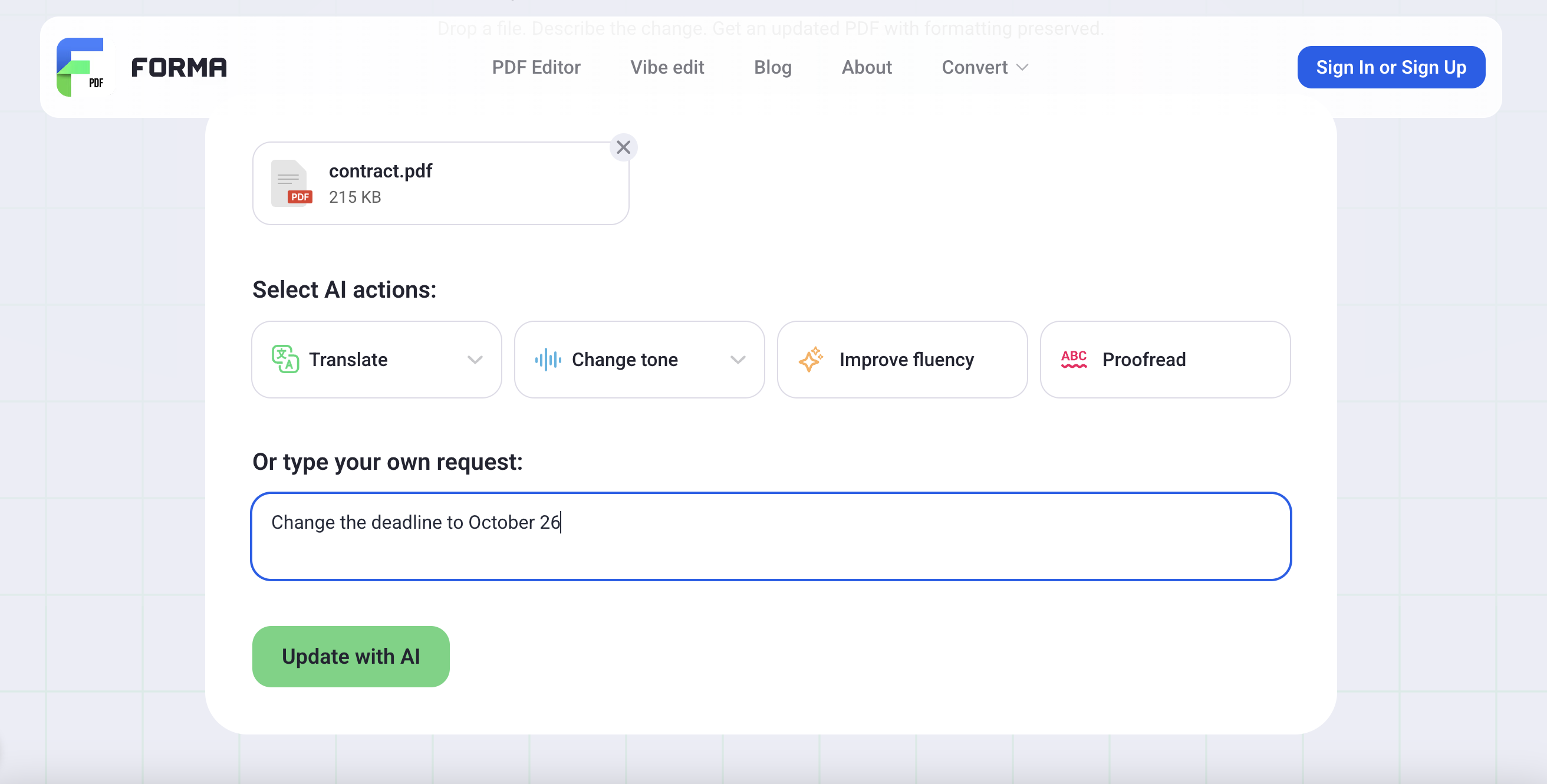This screenshot has height=784, width=1547.
Task: Choose the Proofread action
Action: [1165, 359]
